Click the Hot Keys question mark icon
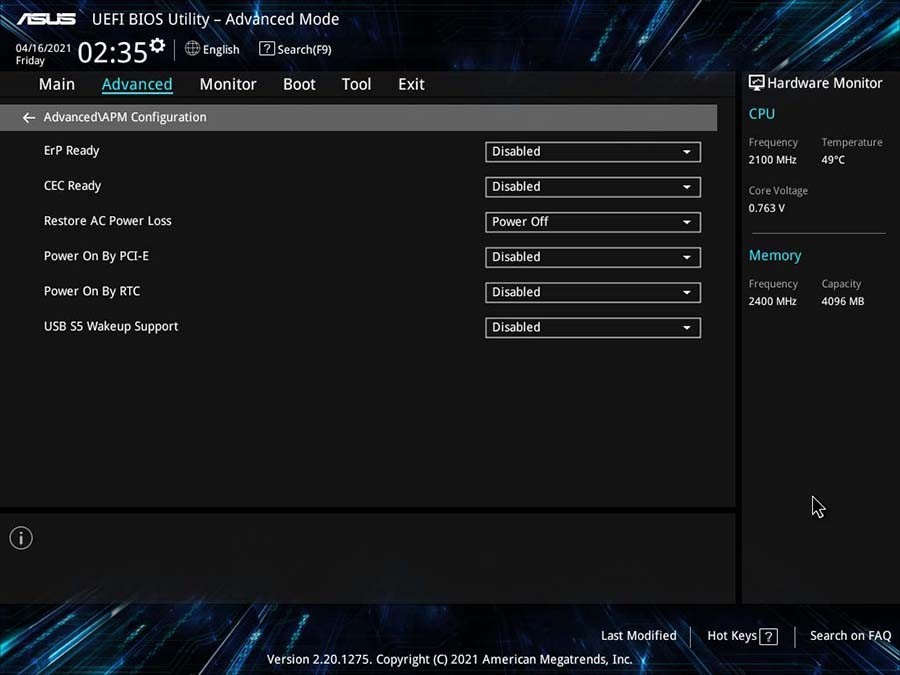 [768, 636]
